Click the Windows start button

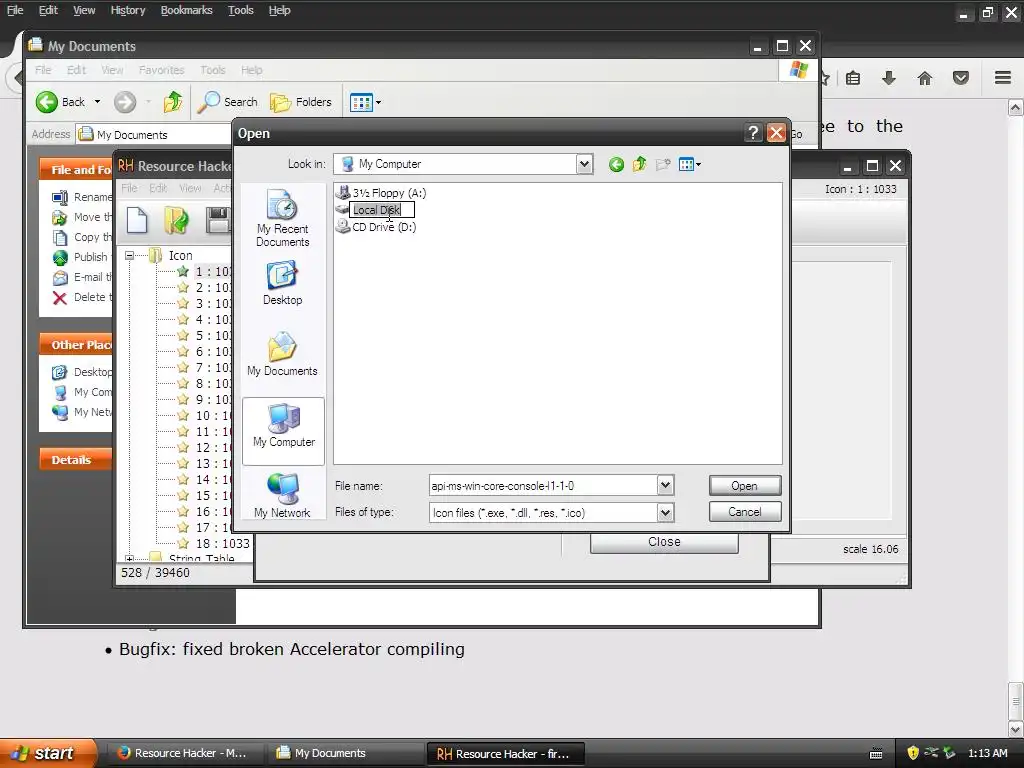(x=48, y=753)
